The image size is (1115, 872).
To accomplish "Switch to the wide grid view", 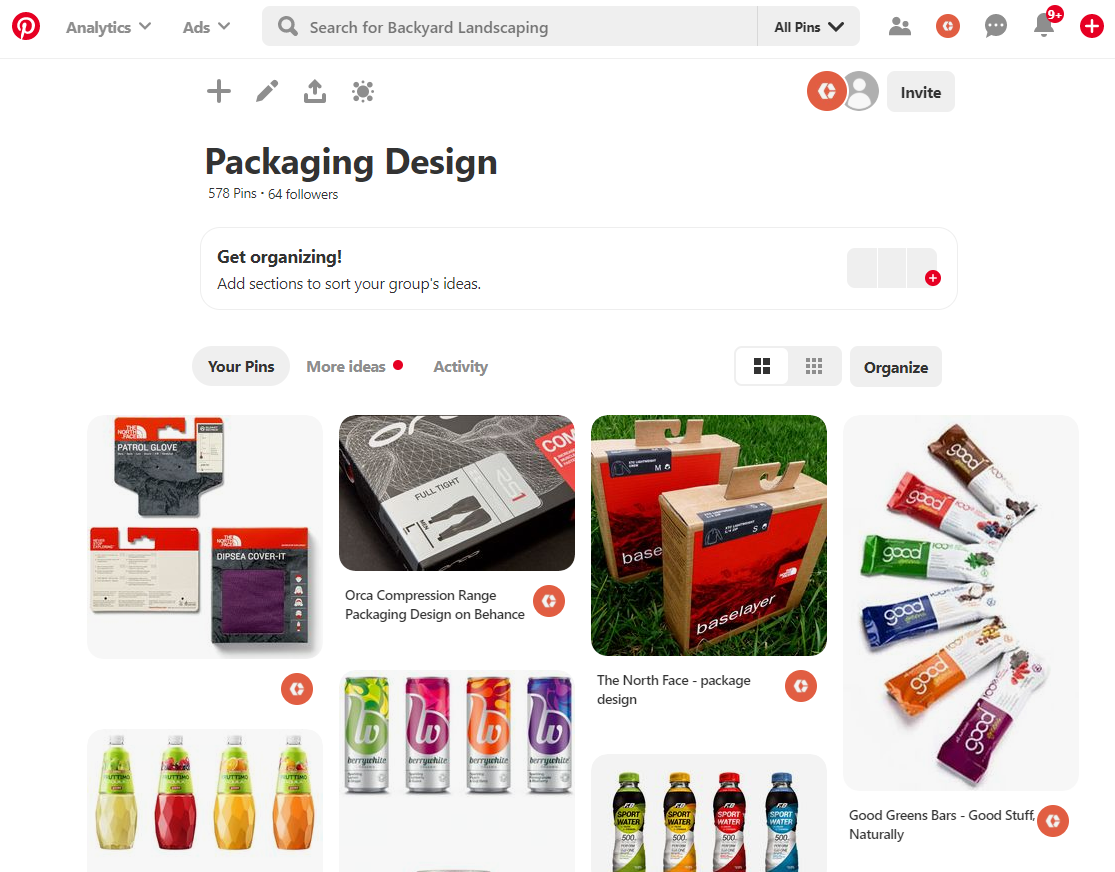I will [762, 366].
